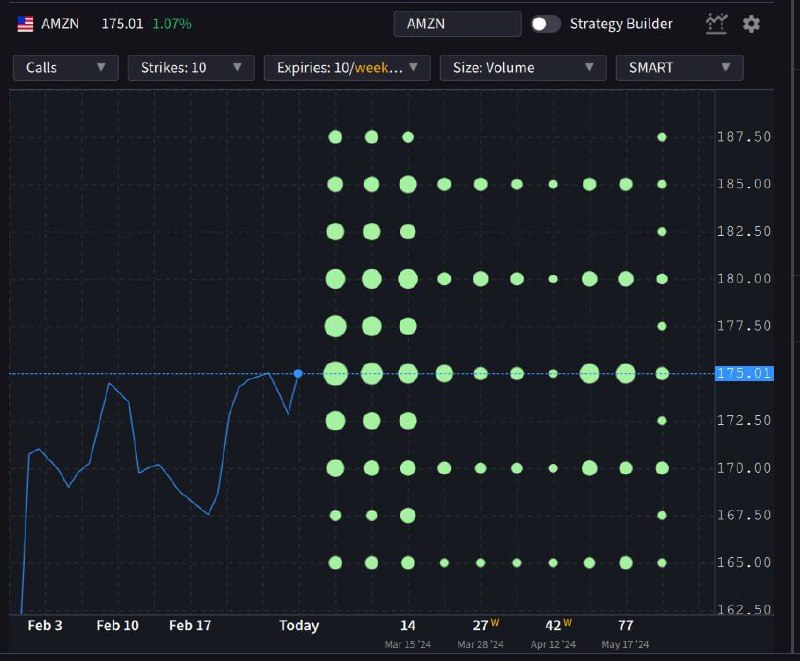Image resolution: width=800 pixels, height=661 pixels.
Task: Click the AMZN ticker name beside the flag
Action: click(60, 24)
